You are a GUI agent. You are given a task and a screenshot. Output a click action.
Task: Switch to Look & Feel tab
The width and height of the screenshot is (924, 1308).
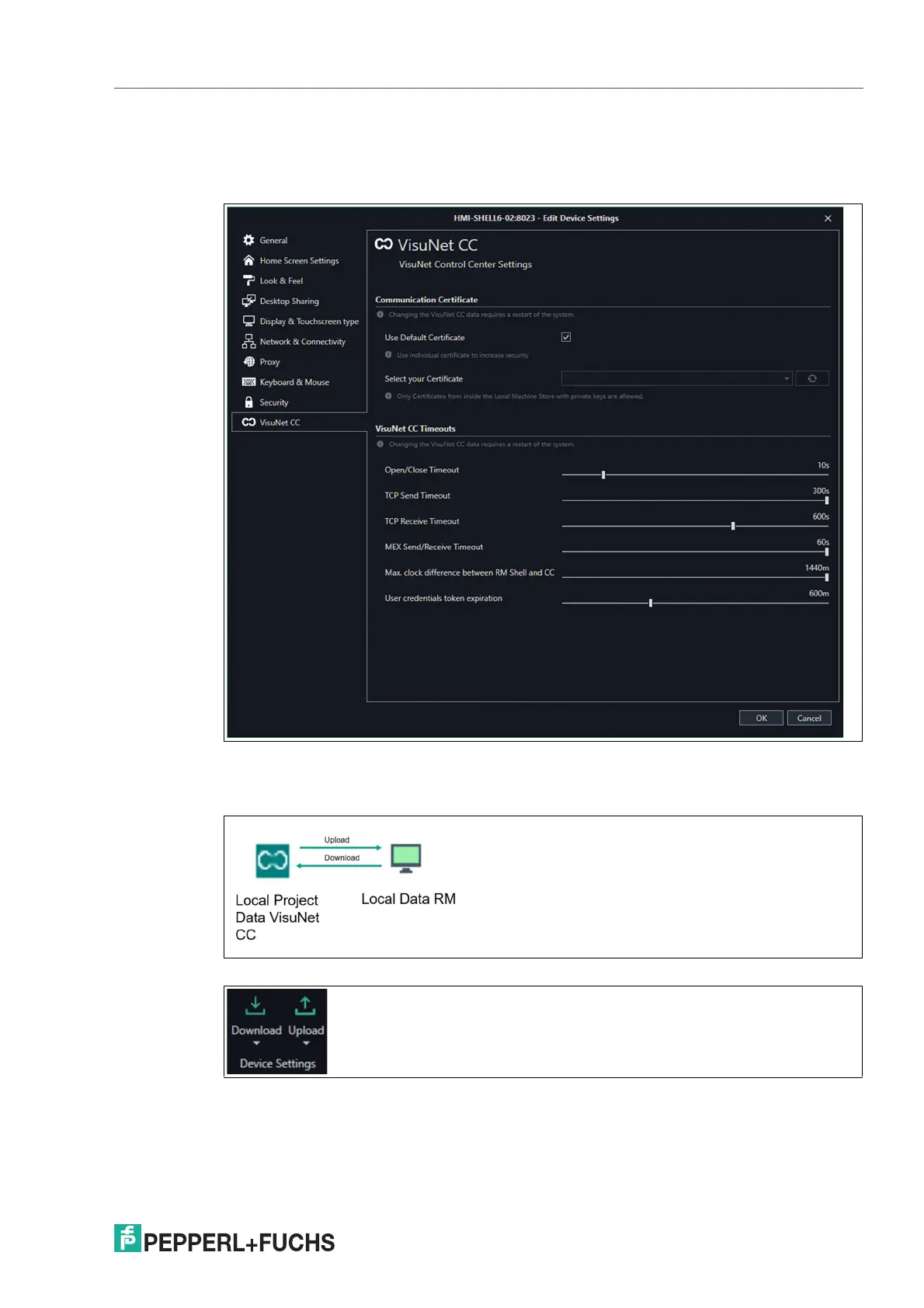coord(299,280)
